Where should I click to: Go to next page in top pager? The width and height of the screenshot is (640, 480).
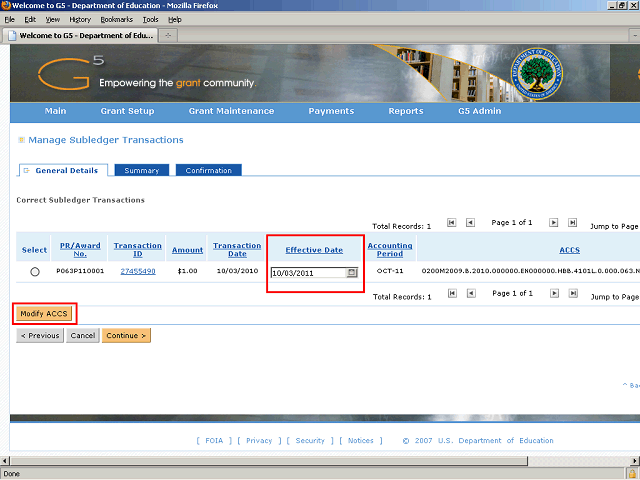point(553,222)
